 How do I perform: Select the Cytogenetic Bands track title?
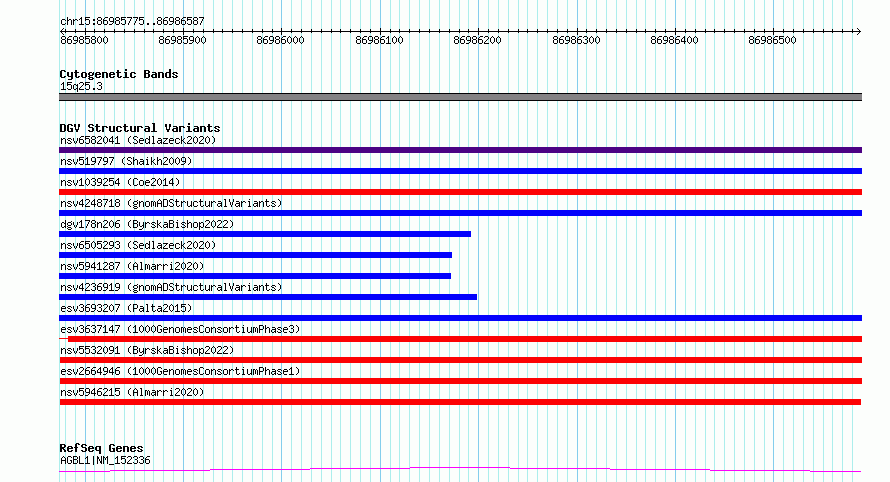point(119,74)
